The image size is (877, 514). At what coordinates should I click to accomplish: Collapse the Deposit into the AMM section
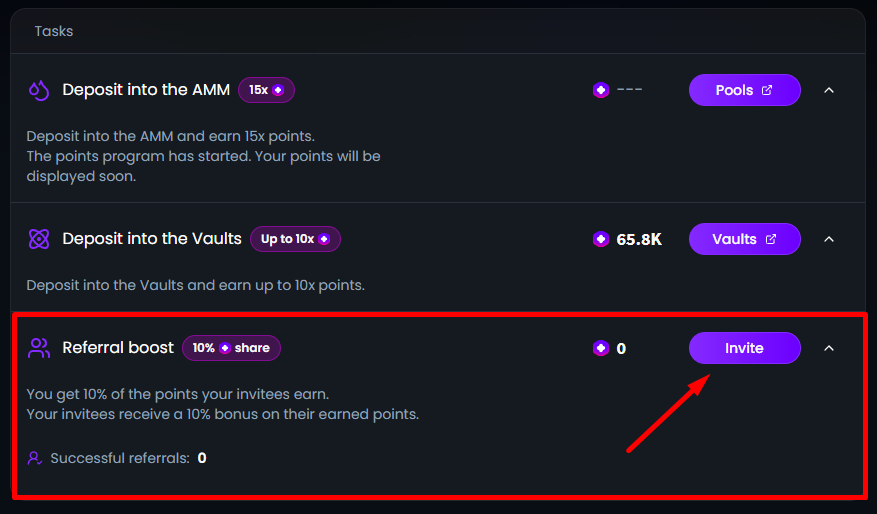click(x=828, y=90)
